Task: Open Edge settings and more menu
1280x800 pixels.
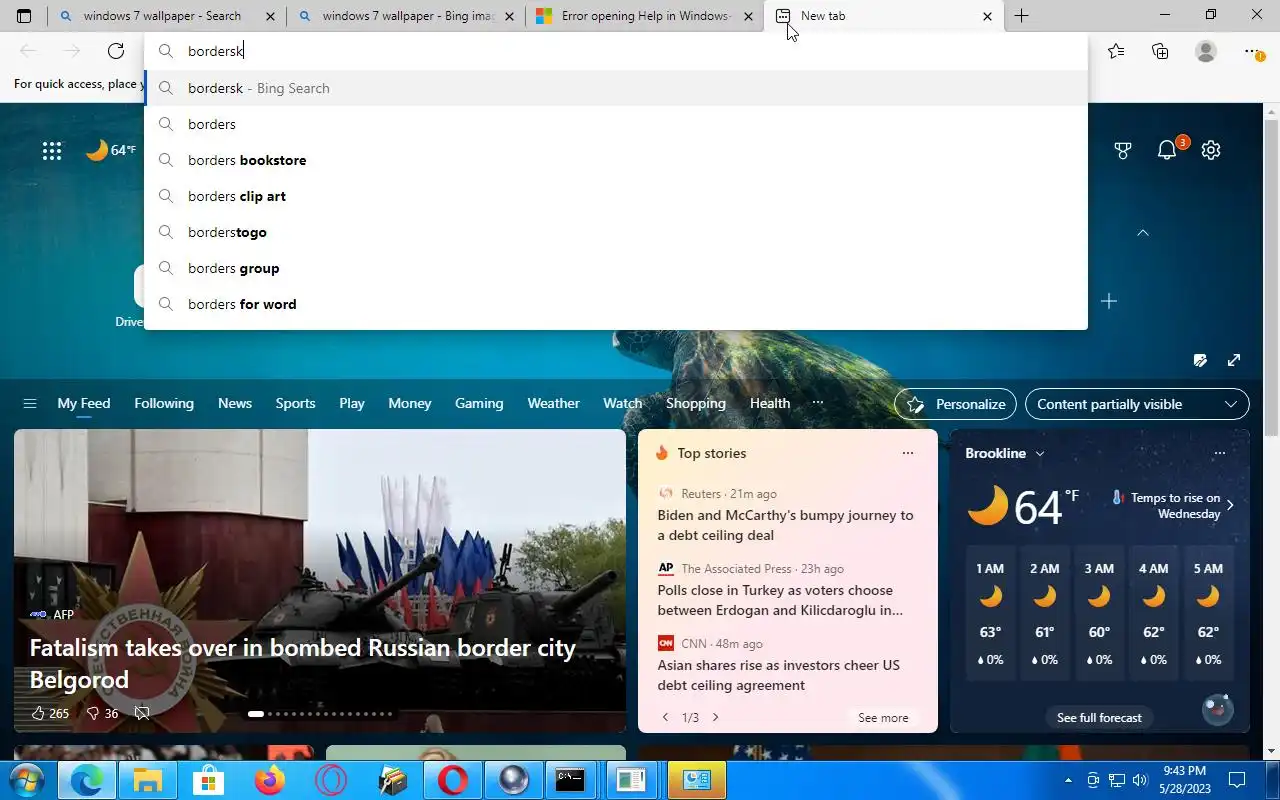Action: [x=1252, y=51]
